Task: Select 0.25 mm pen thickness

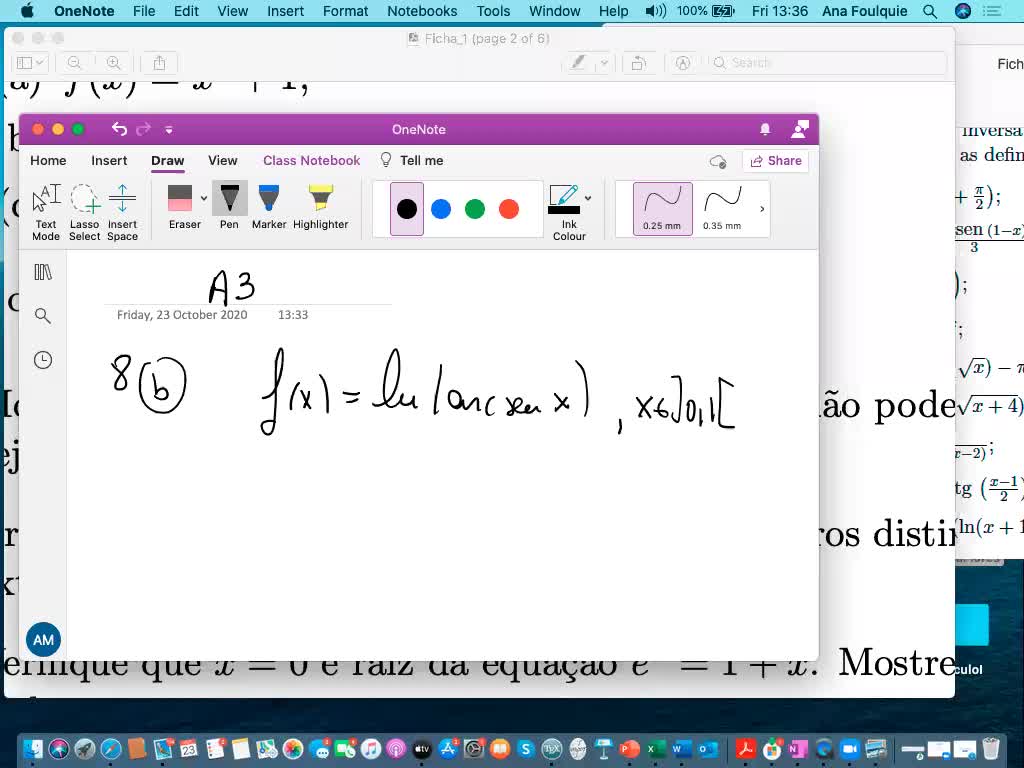Action: (x=662, y=209)
